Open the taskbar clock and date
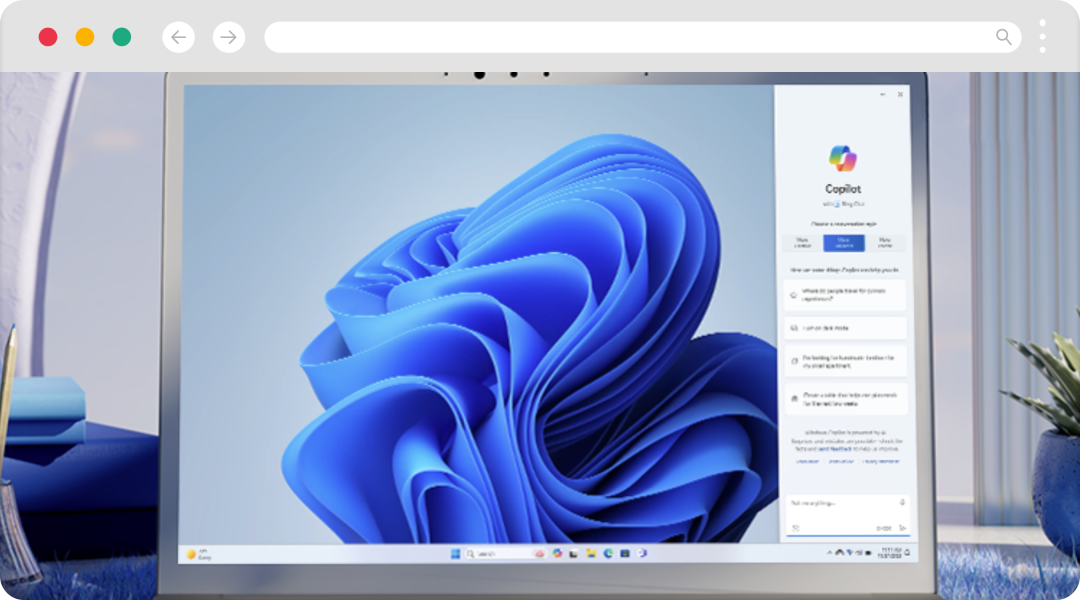Viewport: 1080px width, 600px height. (889, 552)
